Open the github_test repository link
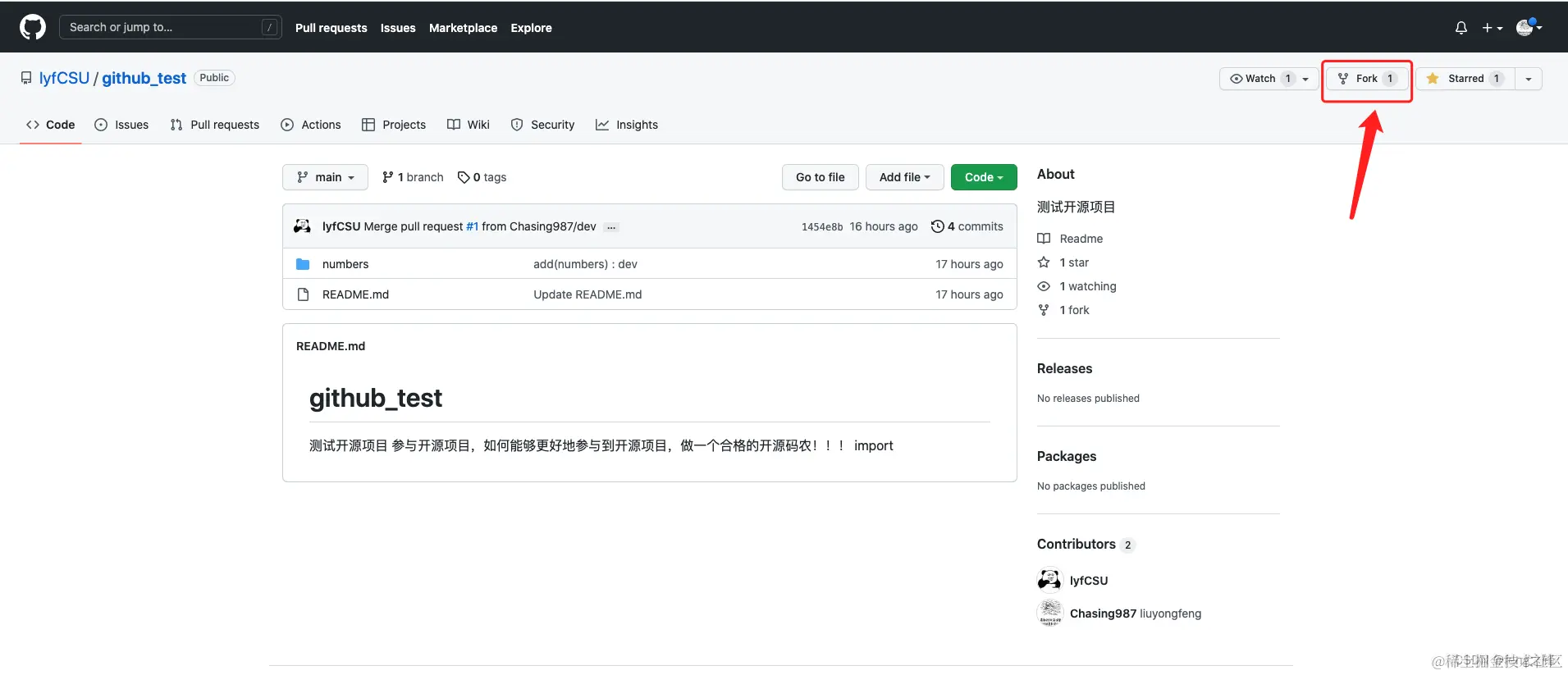This screenshot has width=1568, height=675. [144, 78]
